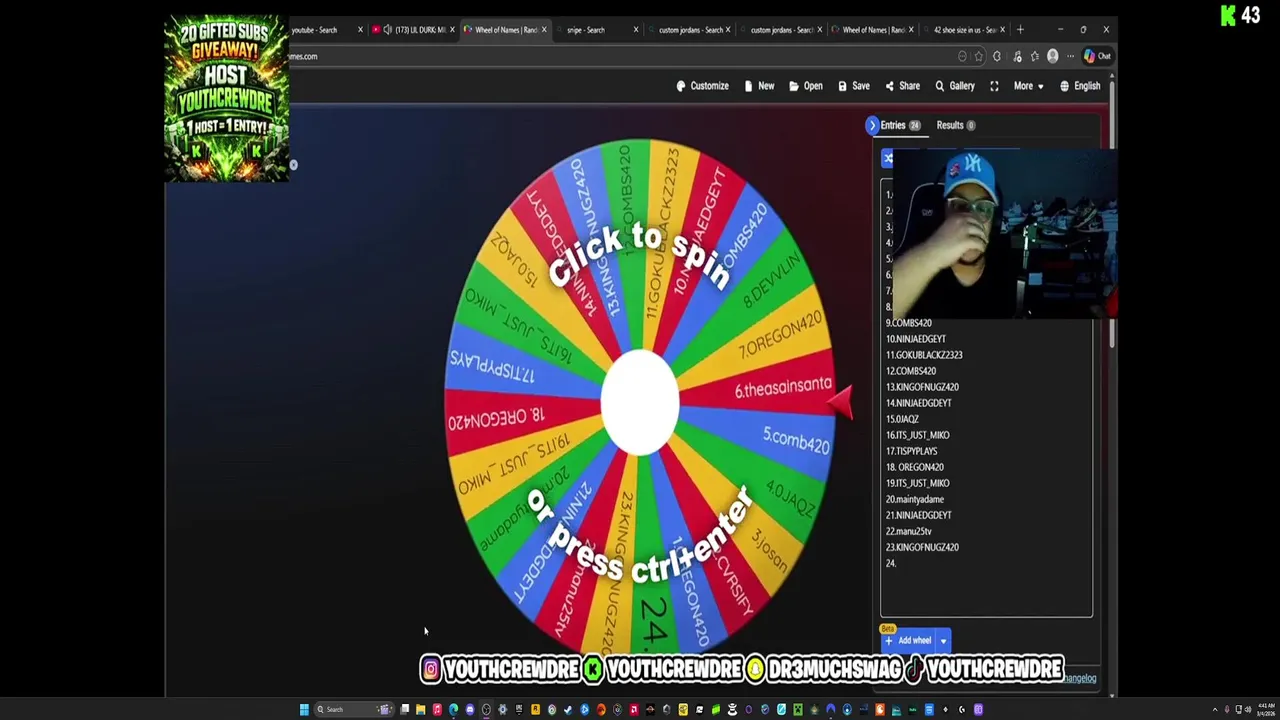This screenshot has width=1280, height=720.
Task: Click entry 18. OREGON420 in the list
Action: coord(914,467)
